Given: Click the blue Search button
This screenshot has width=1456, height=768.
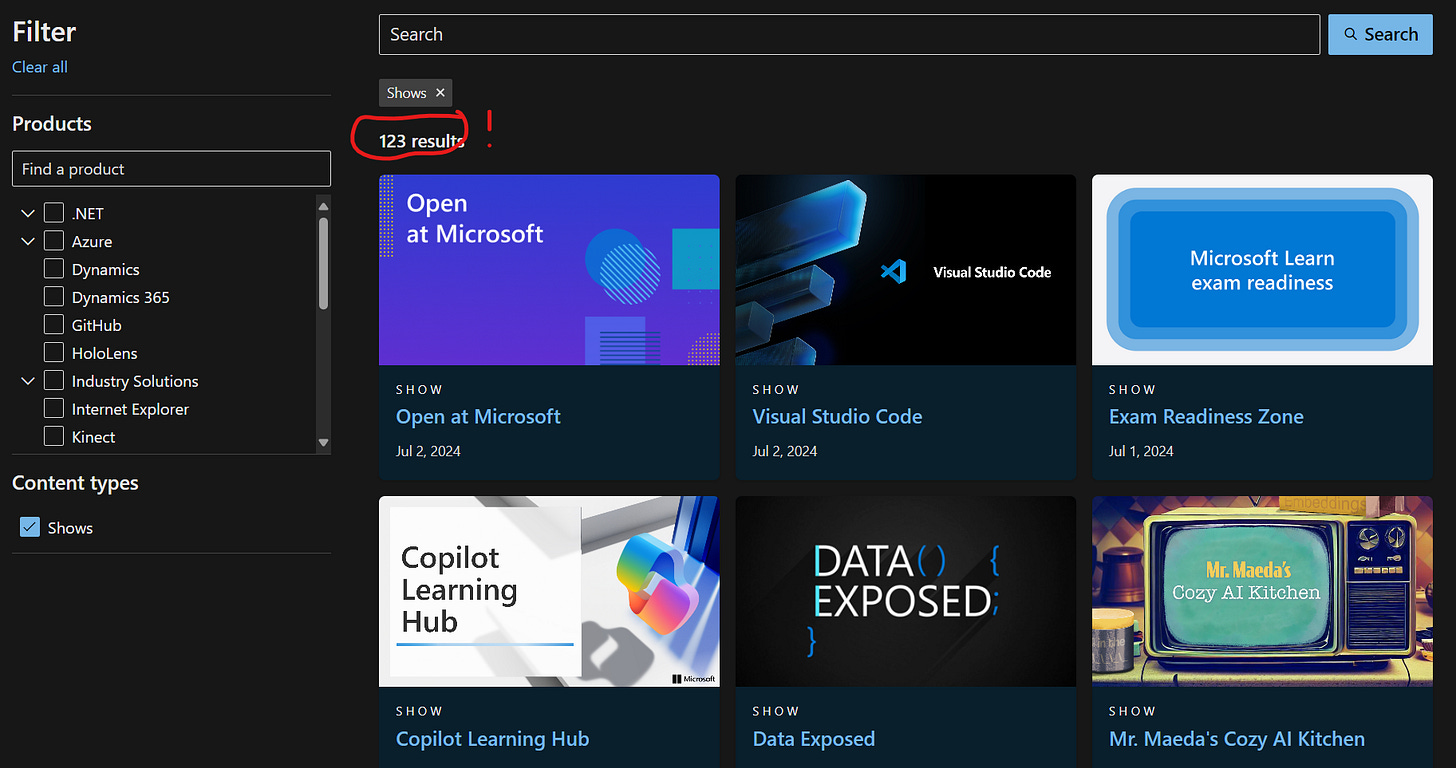Looking at the screenshot, I should 1380,34.
